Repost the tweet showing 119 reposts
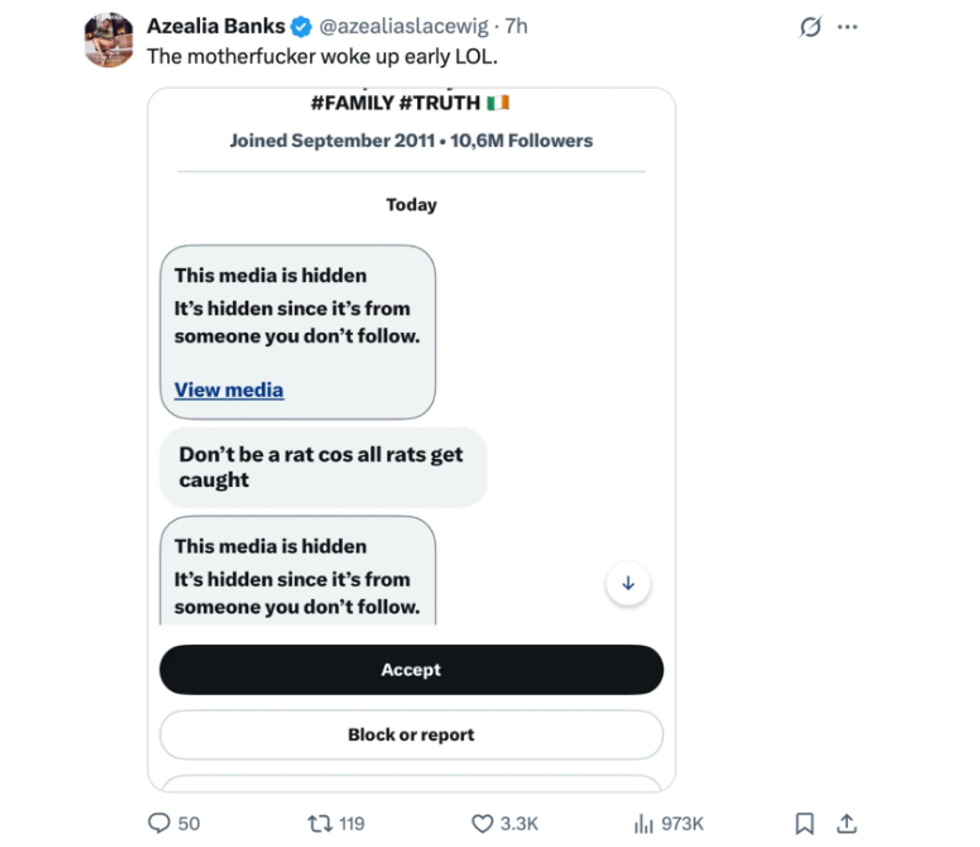Screen dimensions: 980x847 tap(323, 823)
